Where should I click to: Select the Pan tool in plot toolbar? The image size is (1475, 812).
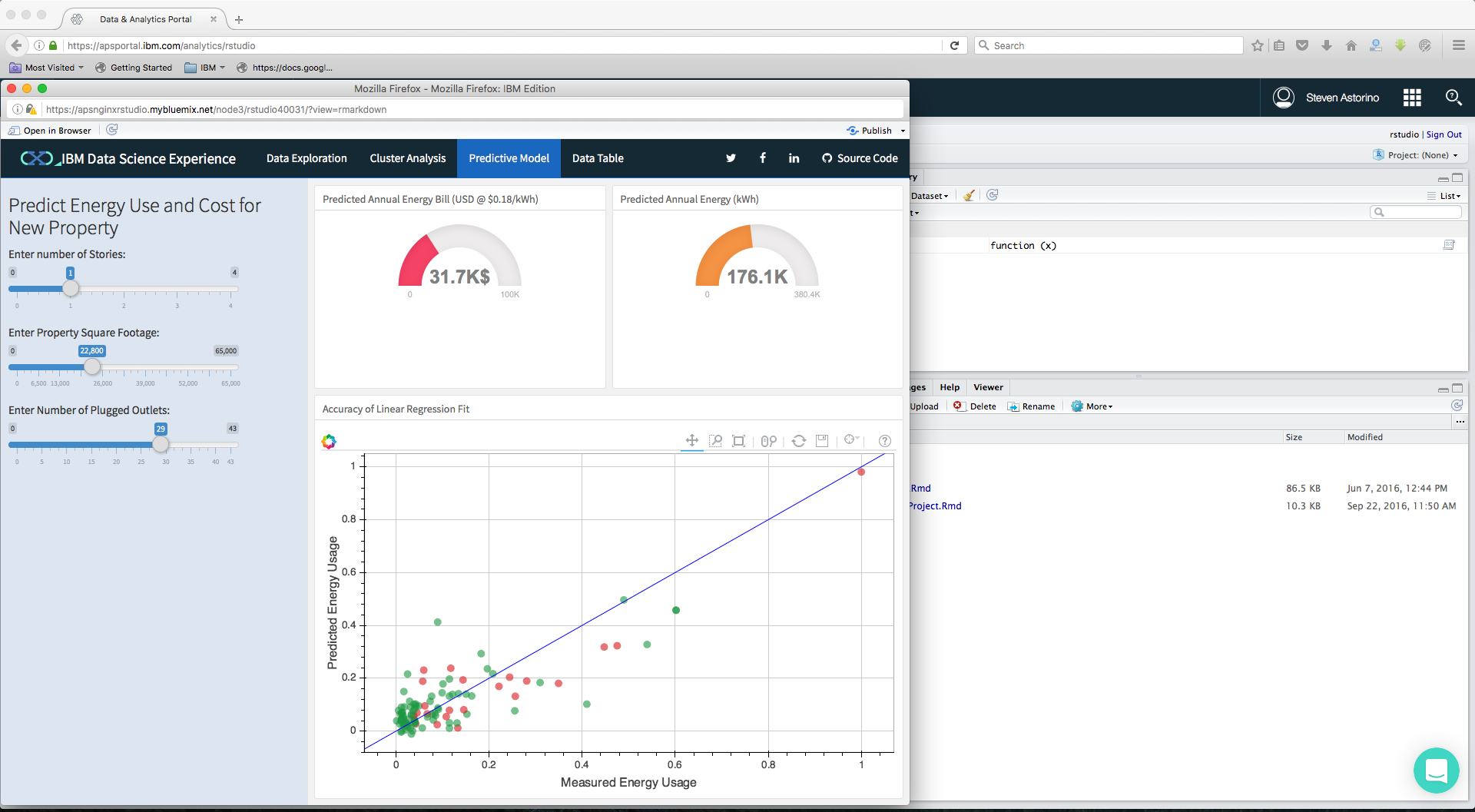pos(692,440)
